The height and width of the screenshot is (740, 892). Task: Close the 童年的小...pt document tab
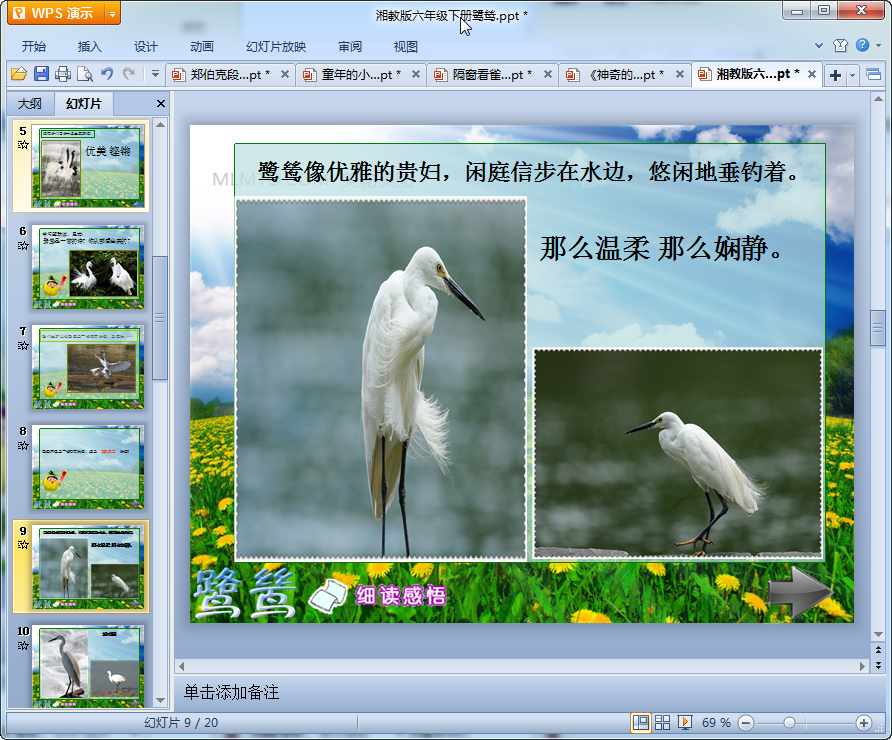tap(416, 74)
